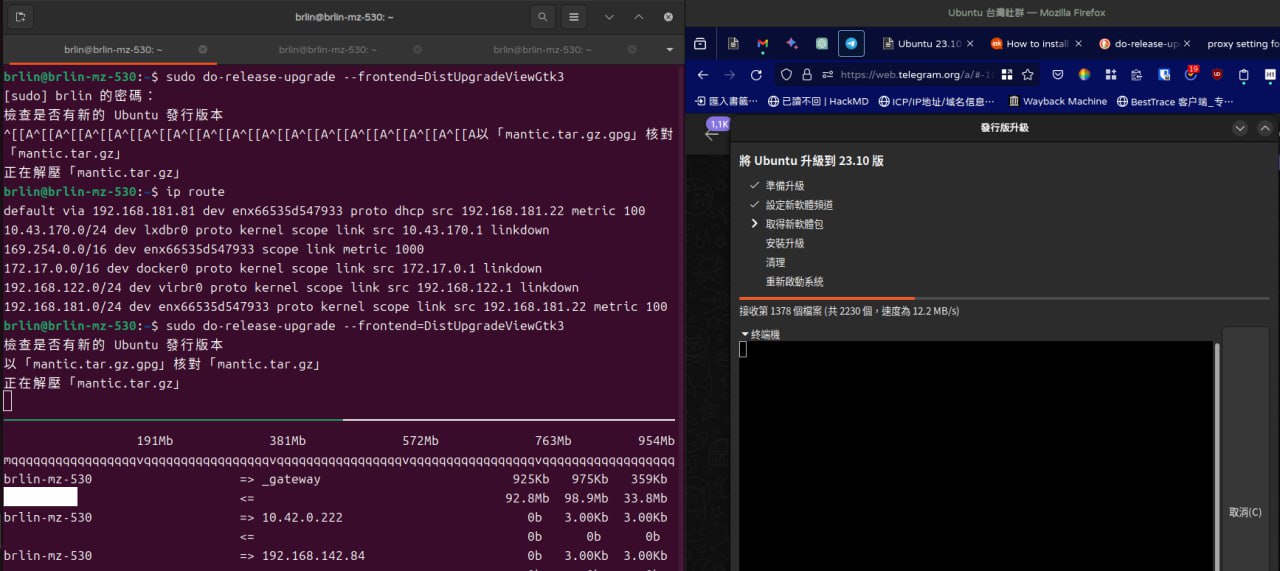The height and width of the screenshot is (571, 1280).
Task: Open the rainbow color wheel extension
Action: tap(1085, 75)
